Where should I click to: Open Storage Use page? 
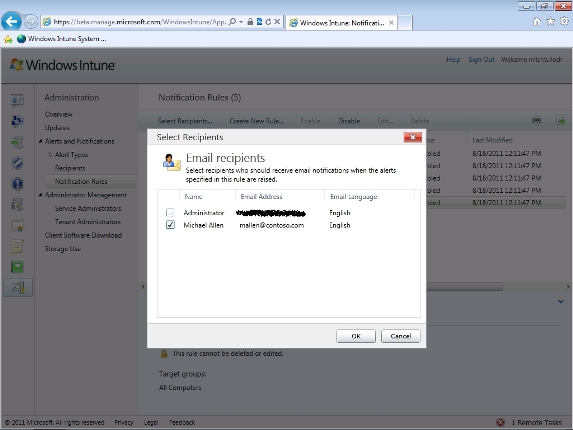coord(62,249)
